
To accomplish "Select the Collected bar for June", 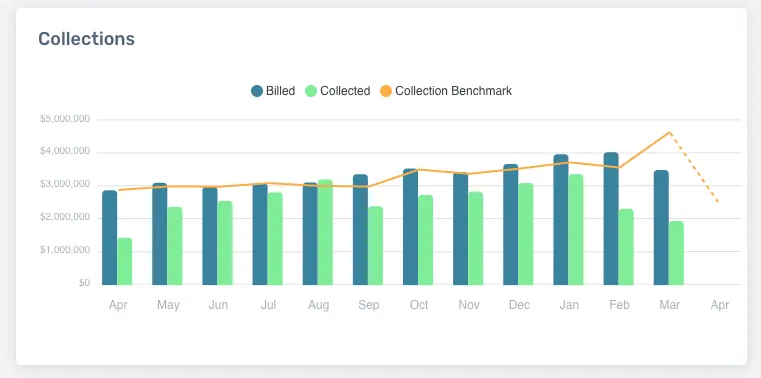I will (225, 243).
